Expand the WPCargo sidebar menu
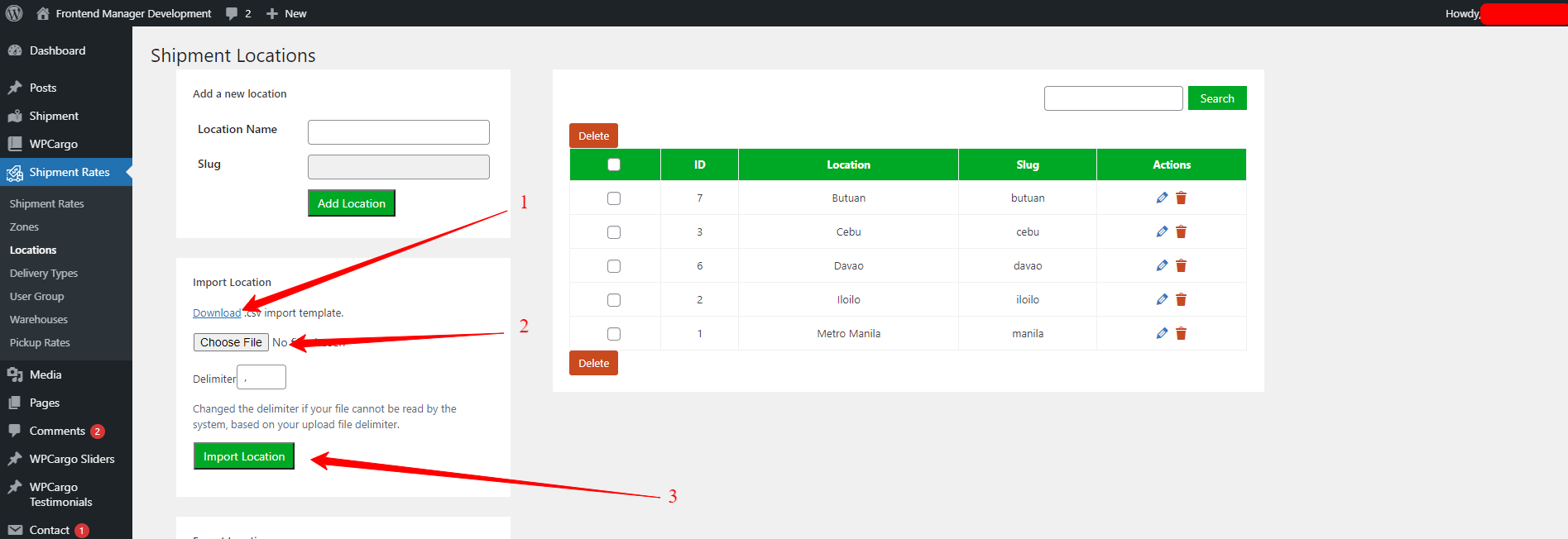Viewport: 1568px width, 539px height. [x=54, y=144]
